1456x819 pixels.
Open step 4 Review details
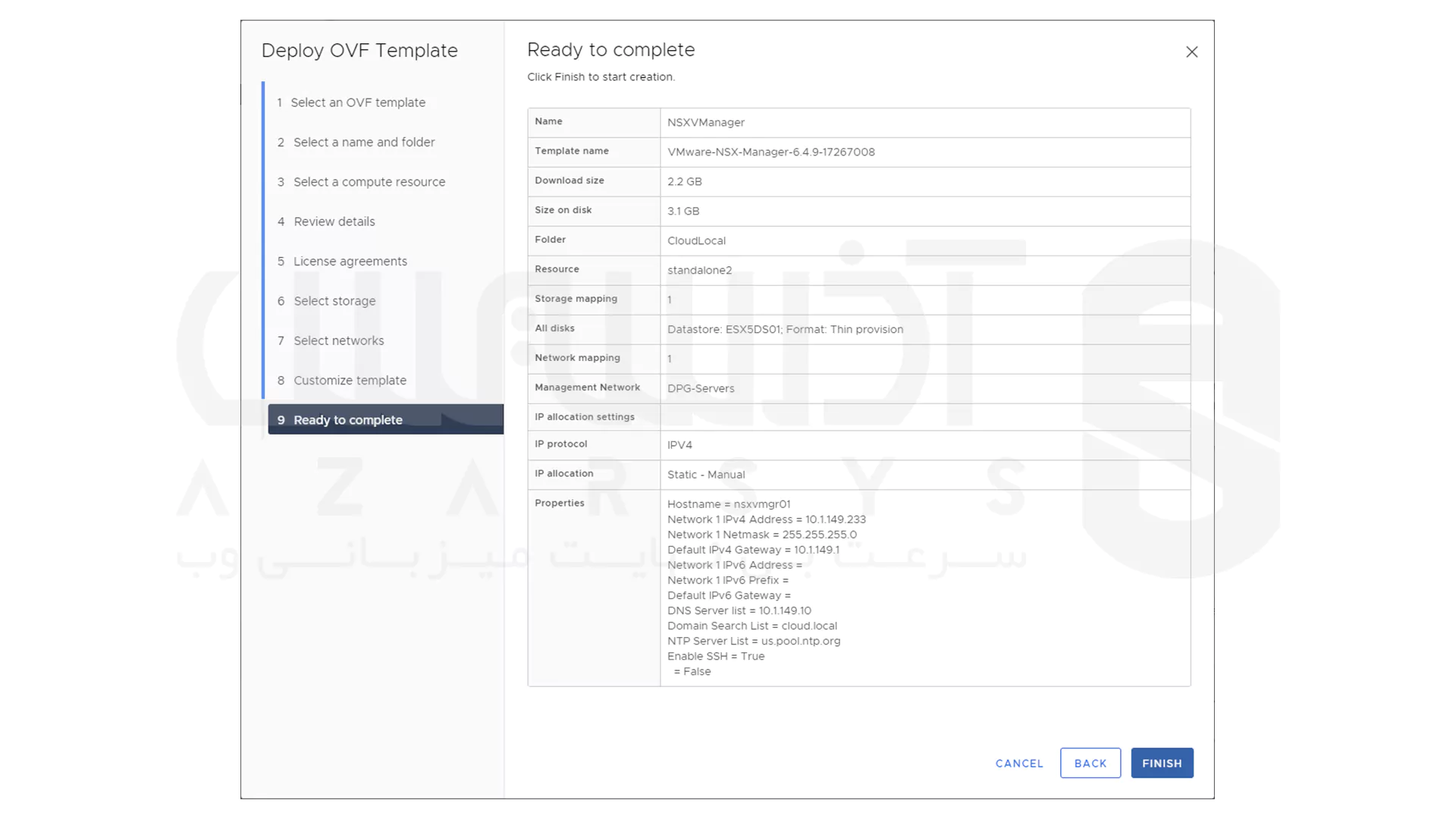[326, 221]
